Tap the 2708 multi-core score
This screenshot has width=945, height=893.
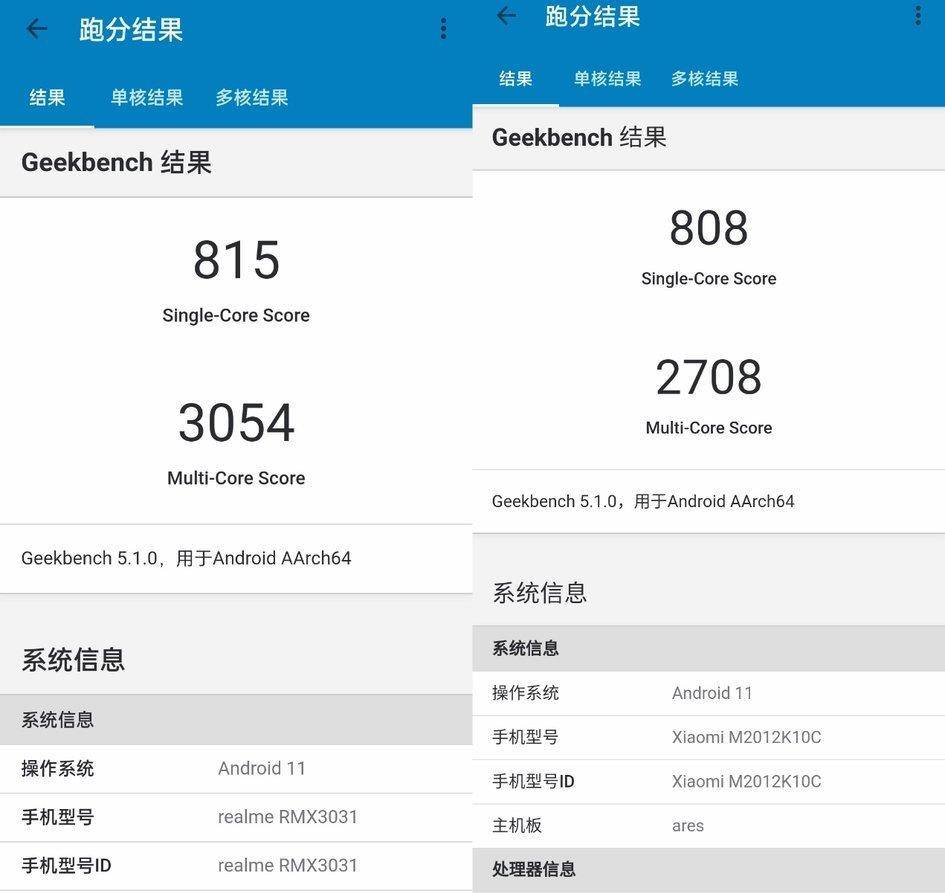coord(708,377)
